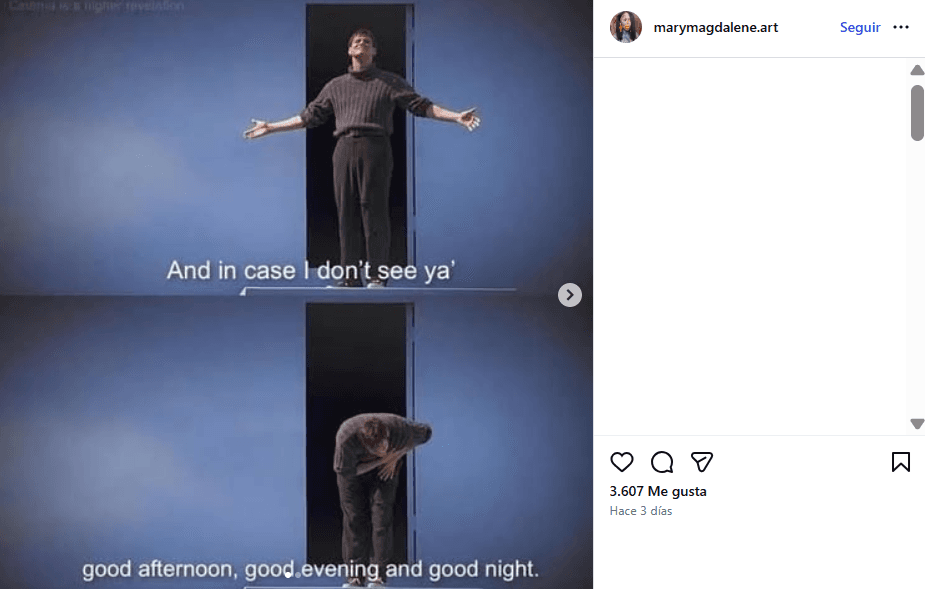
Task: Open the carousel navigation chevron
Action: tap(569, 294)
